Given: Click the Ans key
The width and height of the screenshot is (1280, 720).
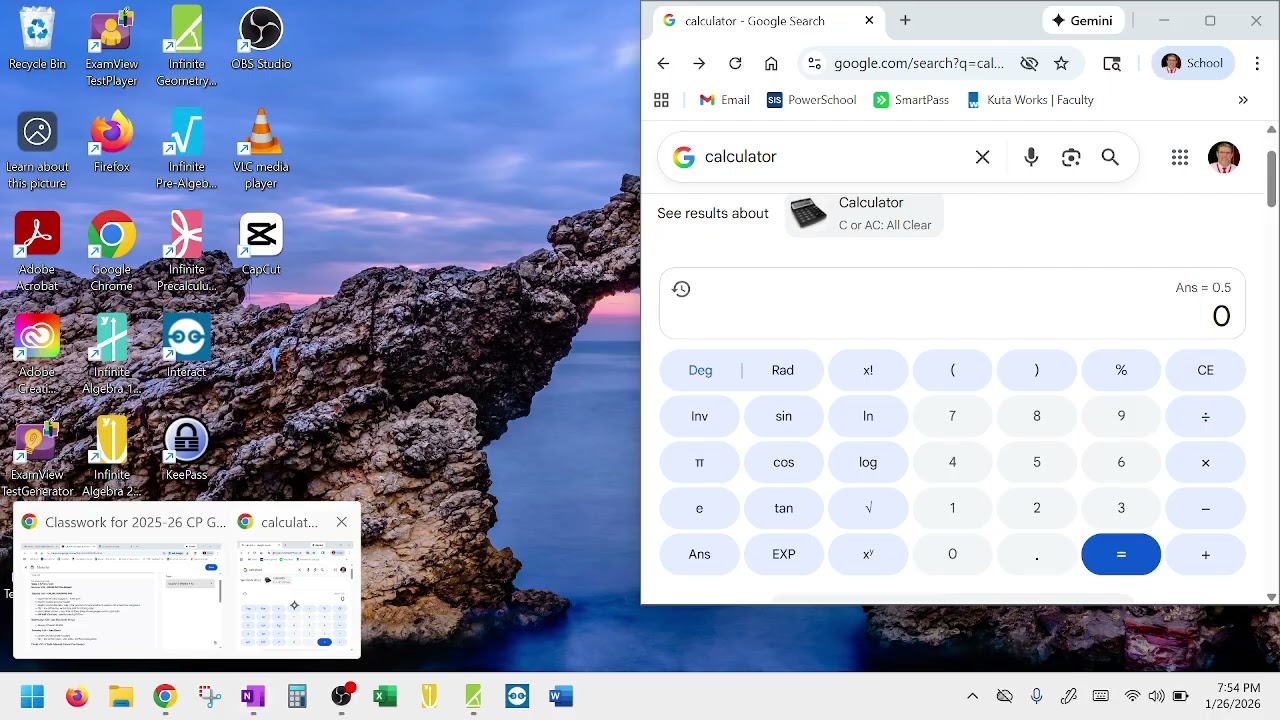Looking at the screenshot, I should click(x=699, y=554).
